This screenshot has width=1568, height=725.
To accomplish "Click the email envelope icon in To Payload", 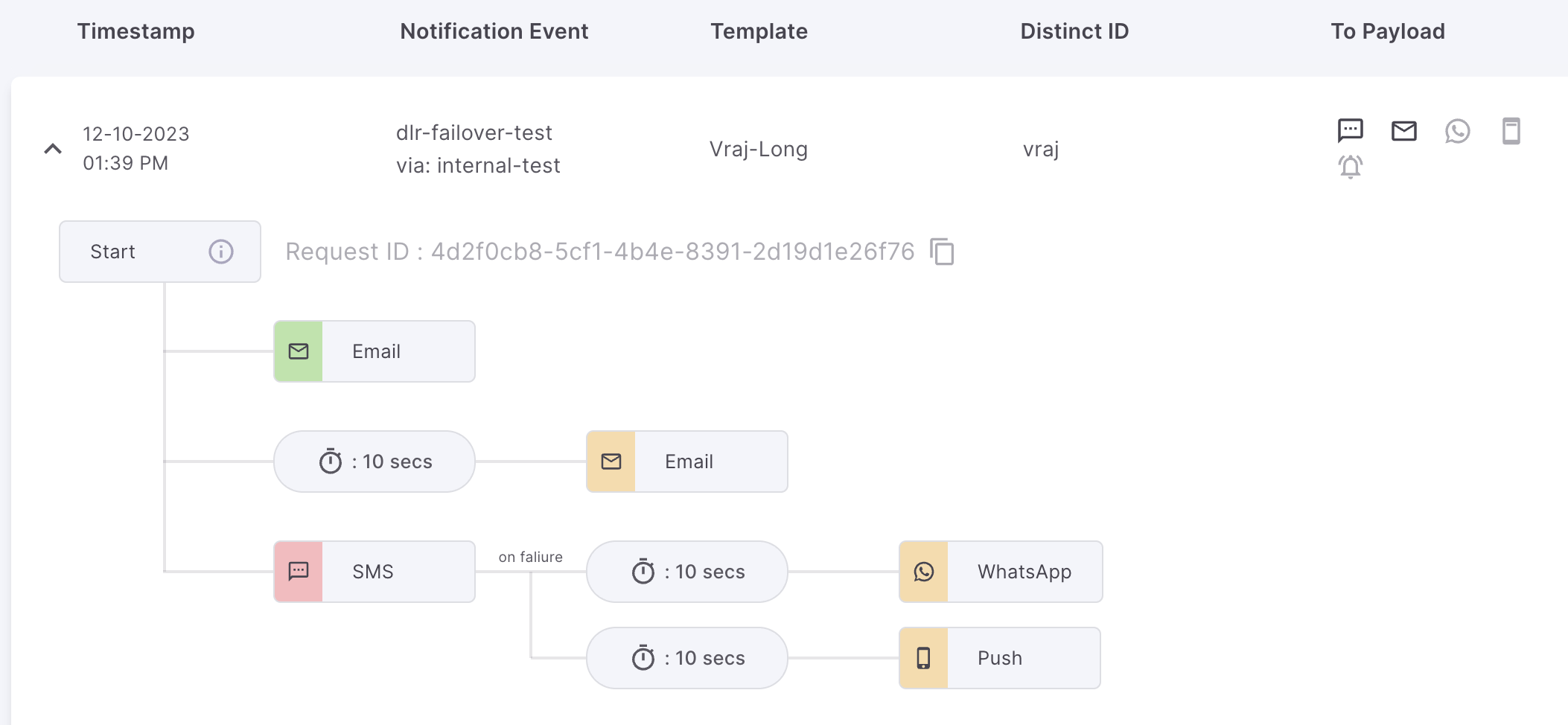I will 1403,131.
